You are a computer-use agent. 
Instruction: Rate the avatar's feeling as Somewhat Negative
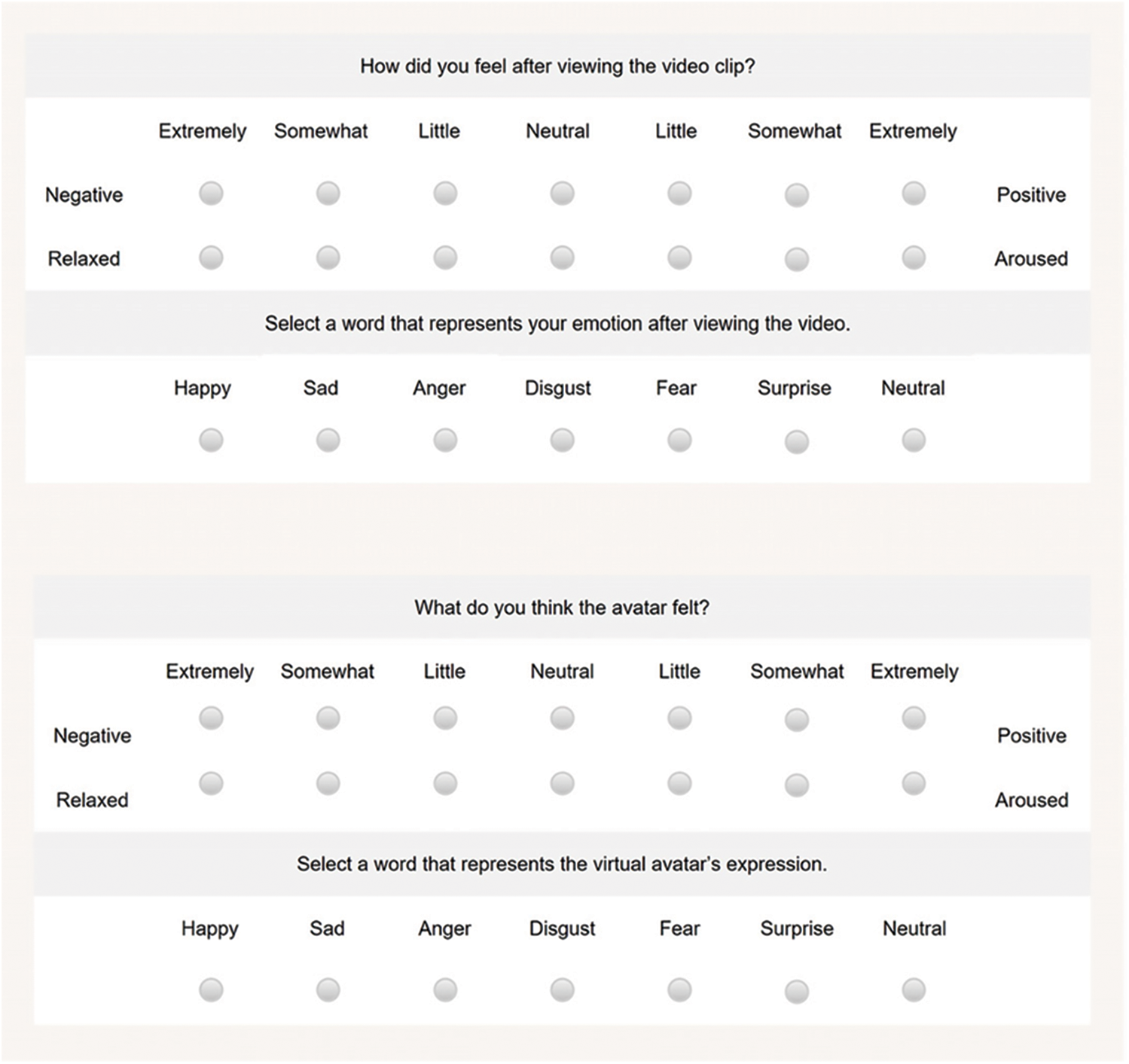(328, 718)
